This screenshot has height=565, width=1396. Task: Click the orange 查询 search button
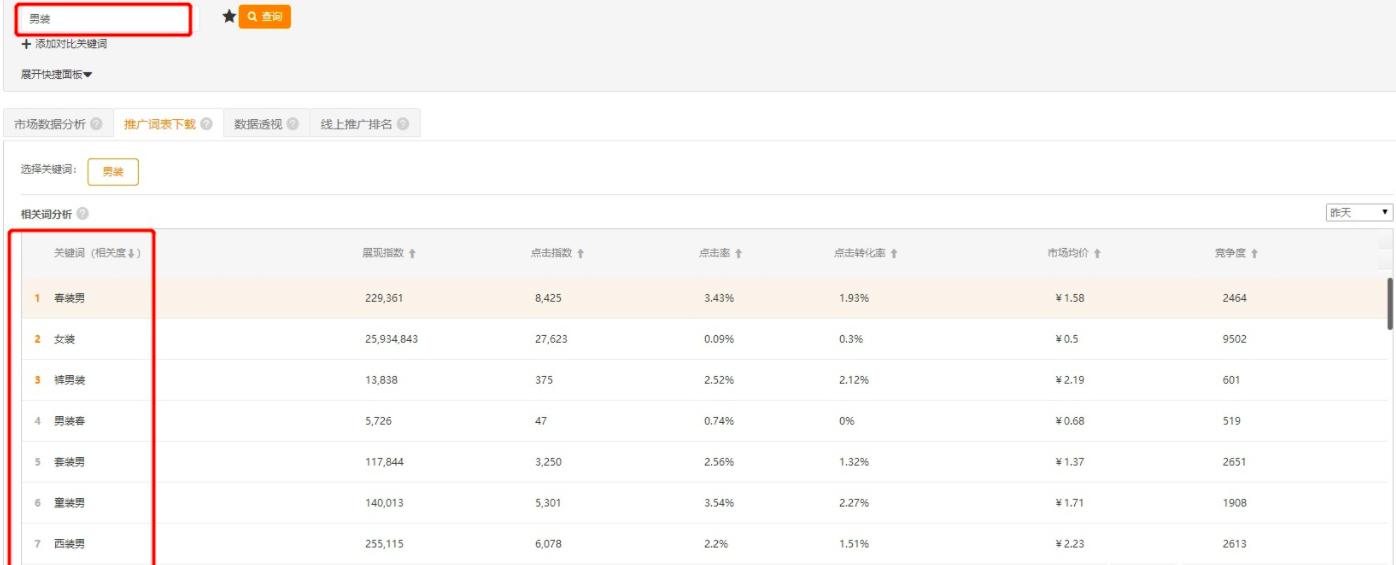(265, 16)
